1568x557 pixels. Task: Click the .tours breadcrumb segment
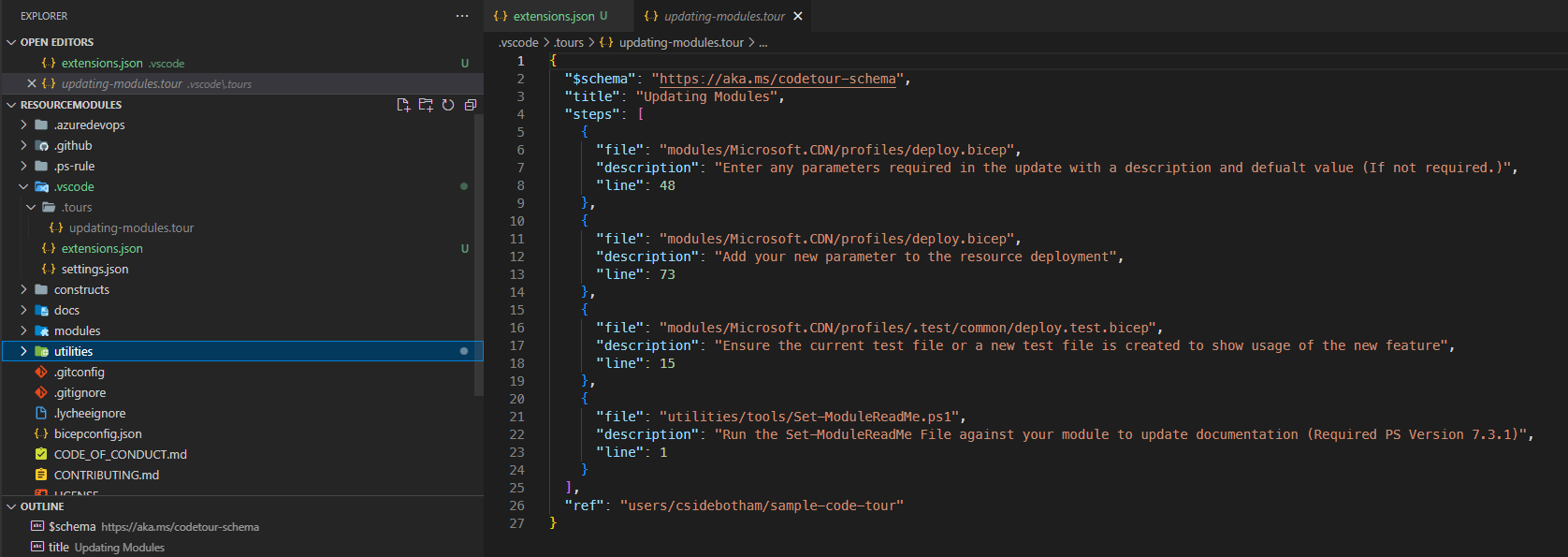pos(568,42)
